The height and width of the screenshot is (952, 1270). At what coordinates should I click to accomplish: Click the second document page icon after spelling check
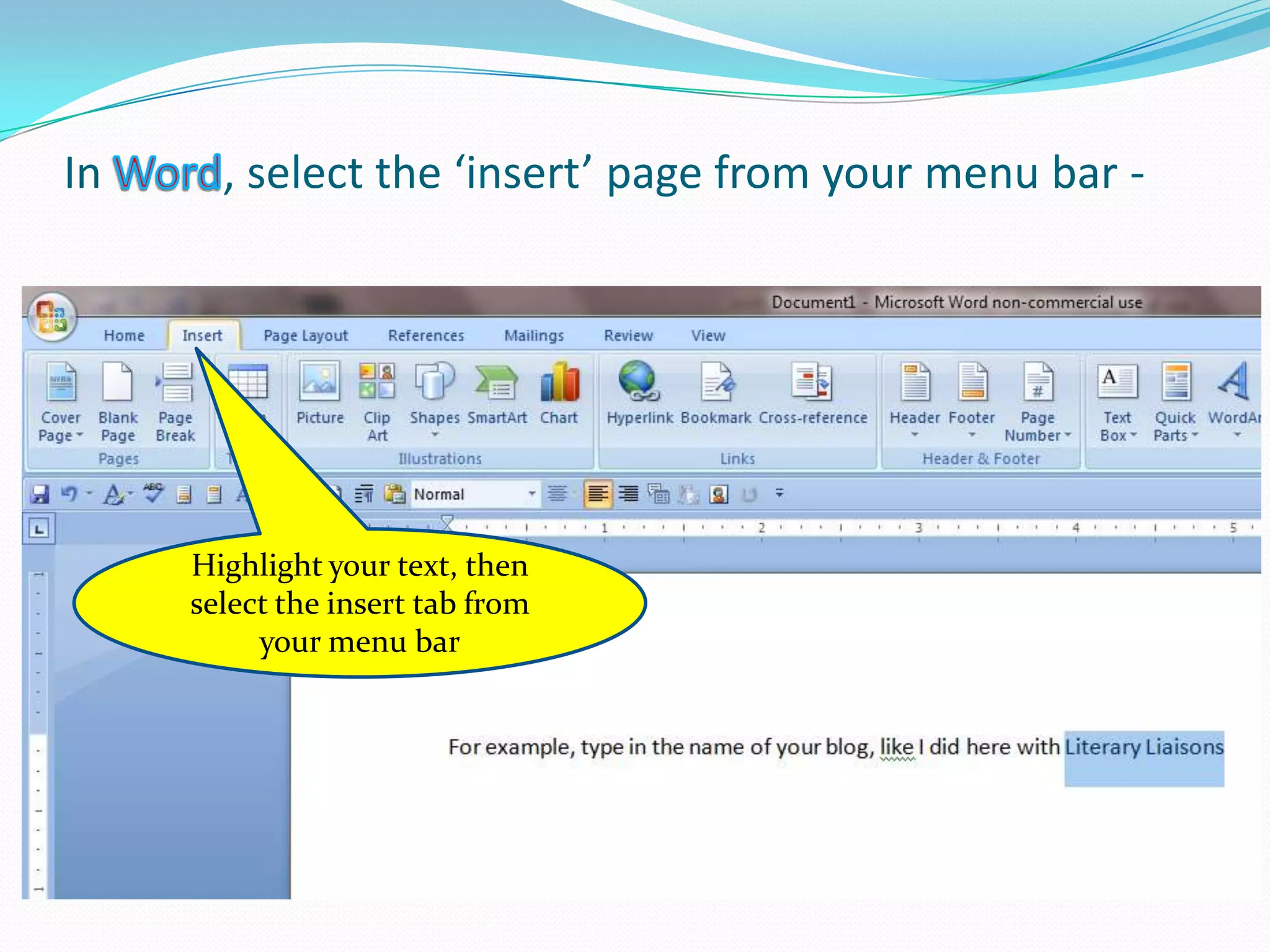coord(214,494)
